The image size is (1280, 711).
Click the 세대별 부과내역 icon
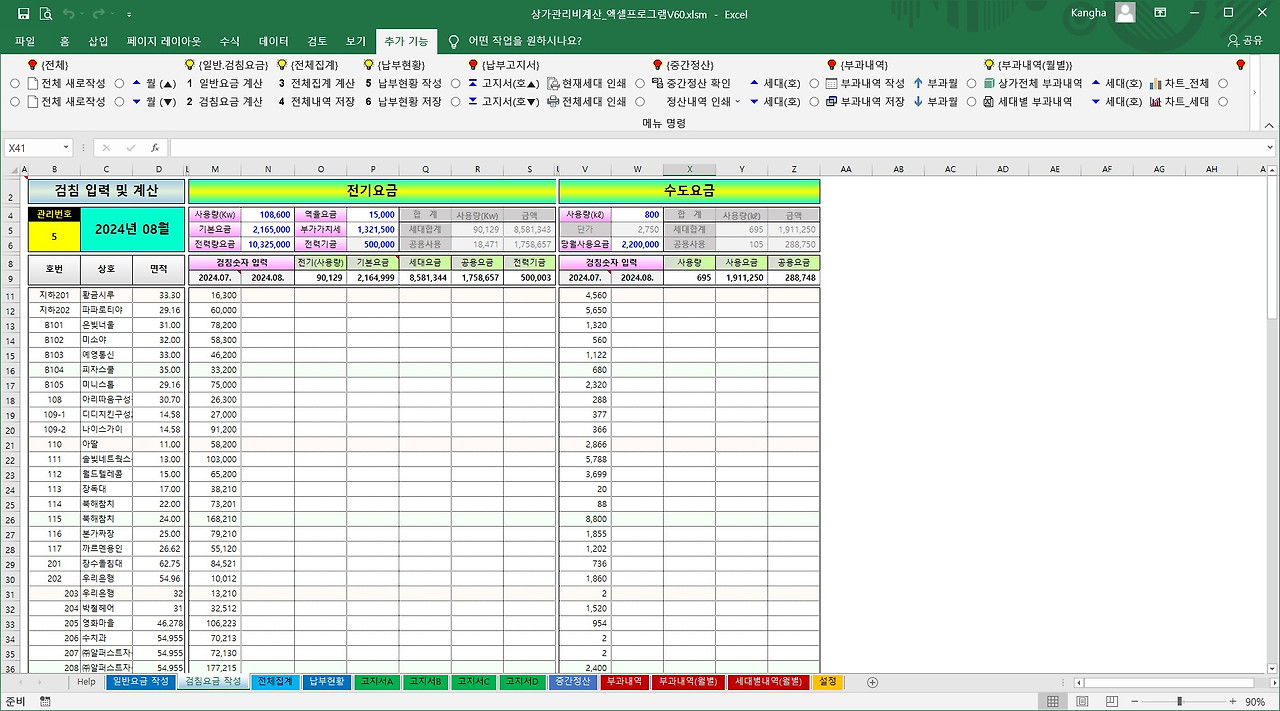click(989, 101)
